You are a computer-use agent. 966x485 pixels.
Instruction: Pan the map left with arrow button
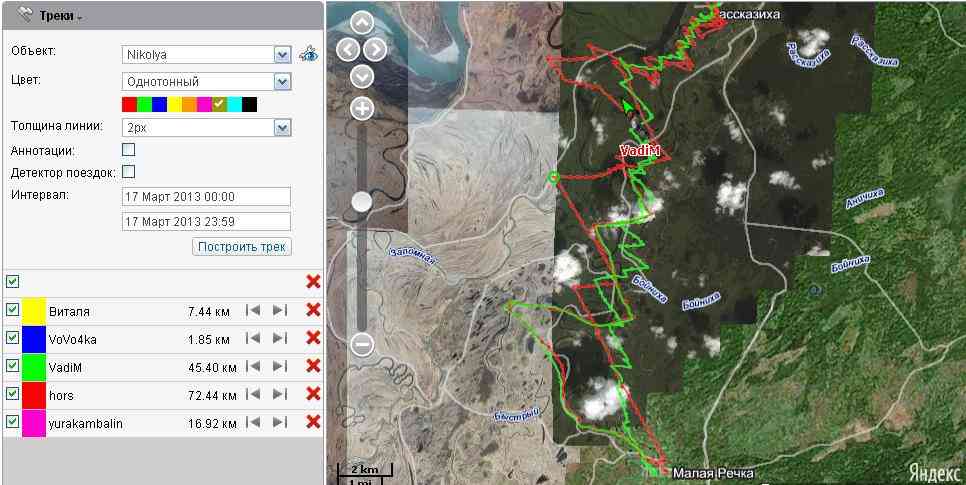click(x=347, y=49)
